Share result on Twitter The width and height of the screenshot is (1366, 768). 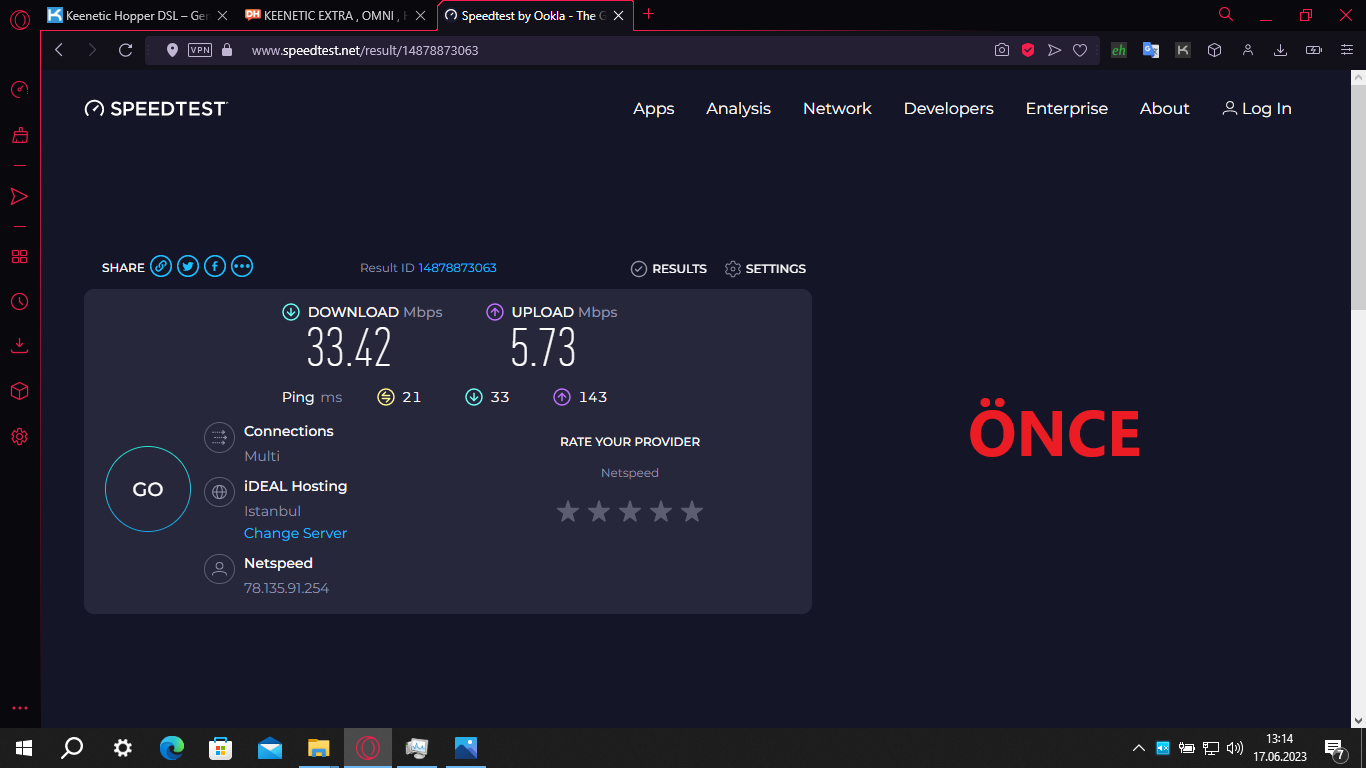(188, 266)
